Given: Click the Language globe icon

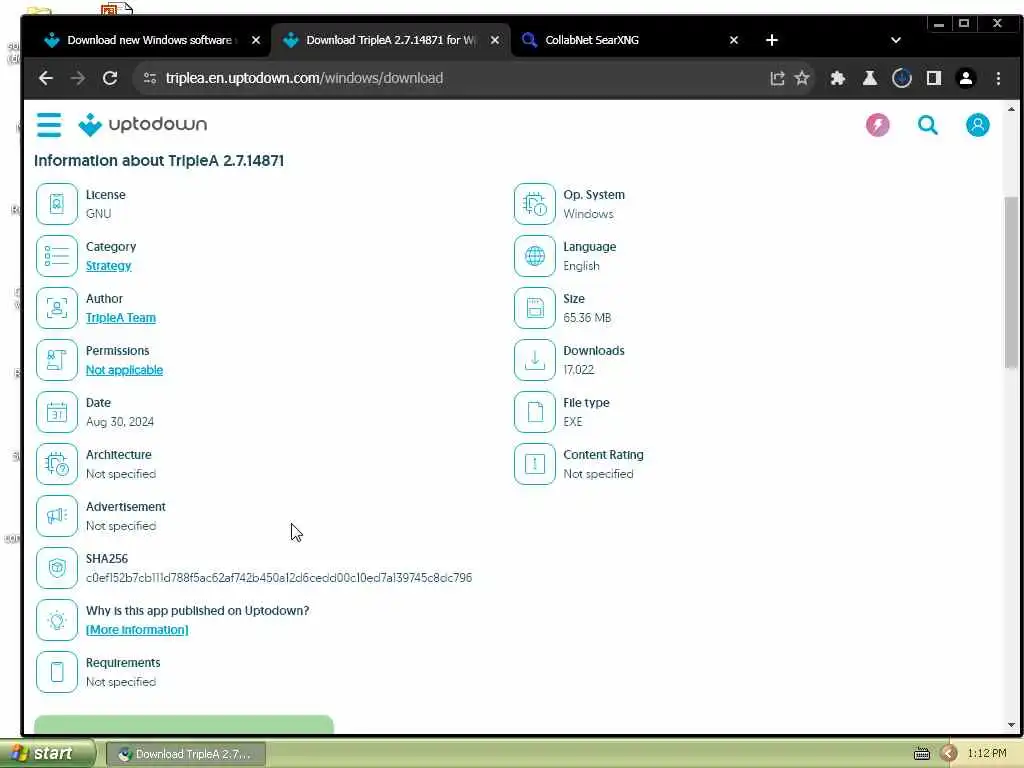Looking at the screenshot, I should click(535, 256).
